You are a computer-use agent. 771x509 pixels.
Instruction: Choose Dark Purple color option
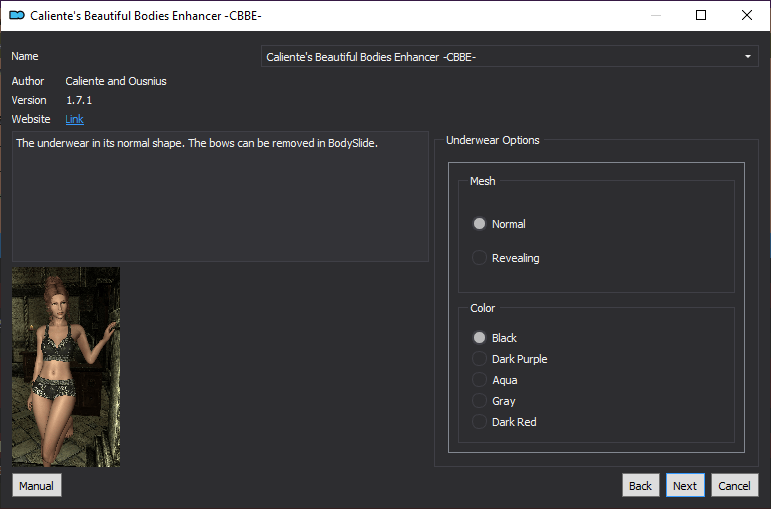tap(479, 359)
